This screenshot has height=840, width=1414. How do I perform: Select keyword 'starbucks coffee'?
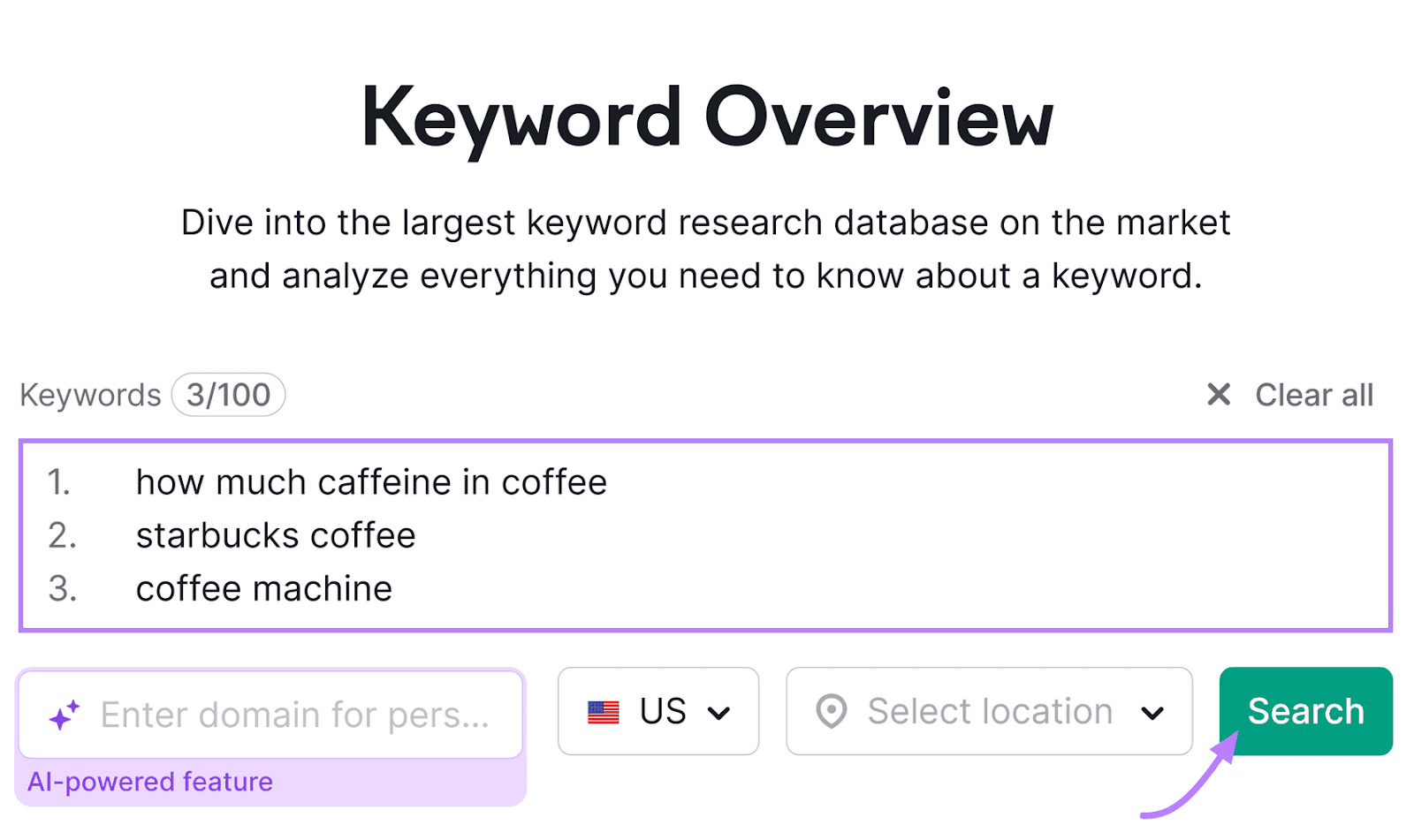(x=275, y=535)
